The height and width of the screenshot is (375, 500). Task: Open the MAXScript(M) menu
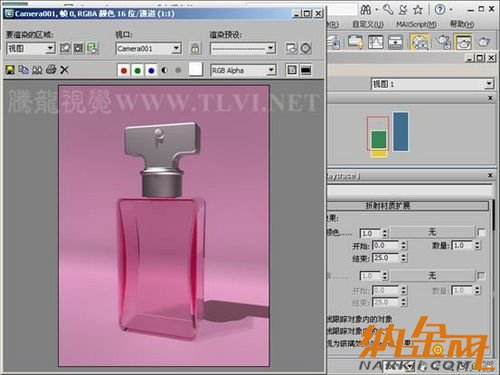(x=416, y=24)
